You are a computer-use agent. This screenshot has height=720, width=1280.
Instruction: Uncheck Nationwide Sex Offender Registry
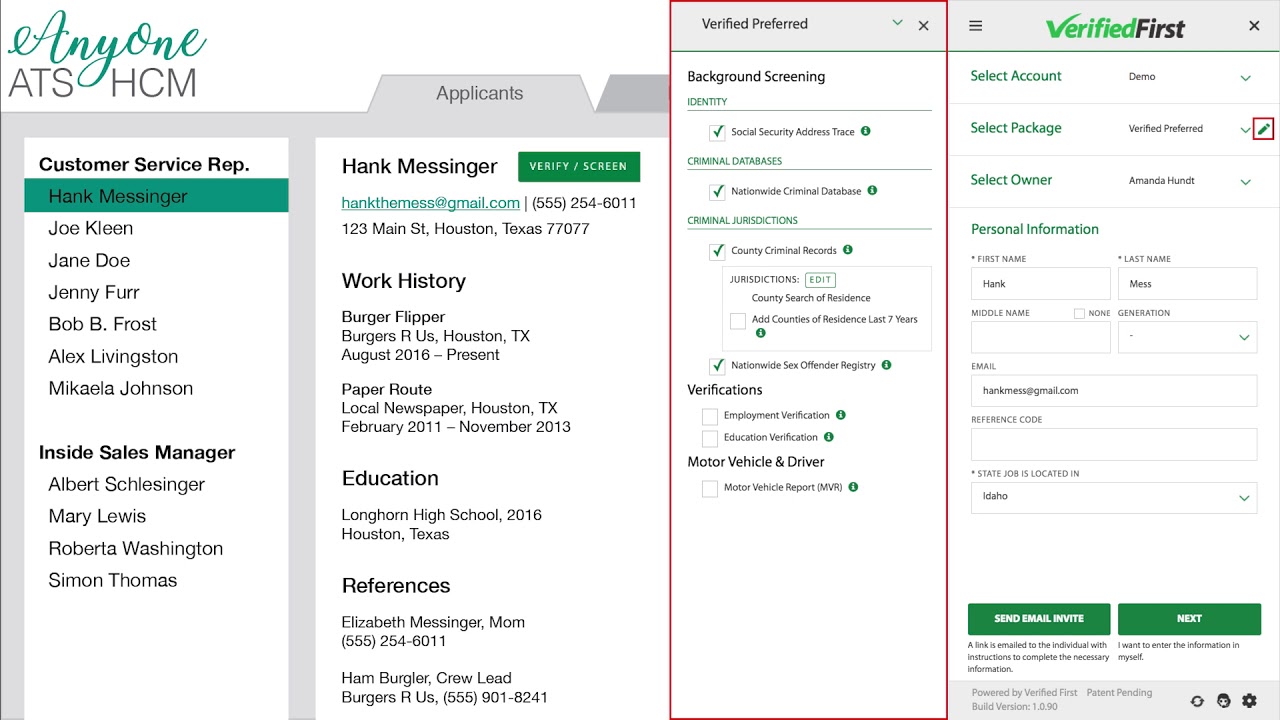pos(717,366)
